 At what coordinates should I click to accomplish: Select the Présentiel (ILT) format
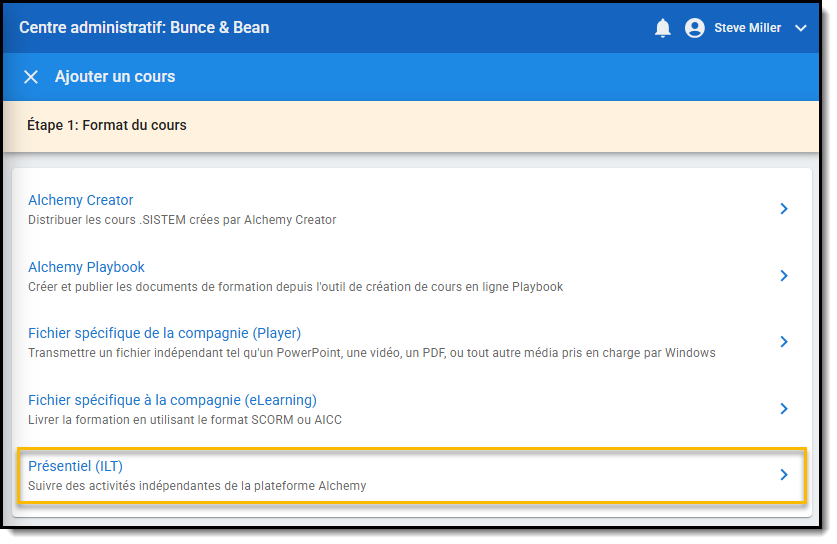76,466
